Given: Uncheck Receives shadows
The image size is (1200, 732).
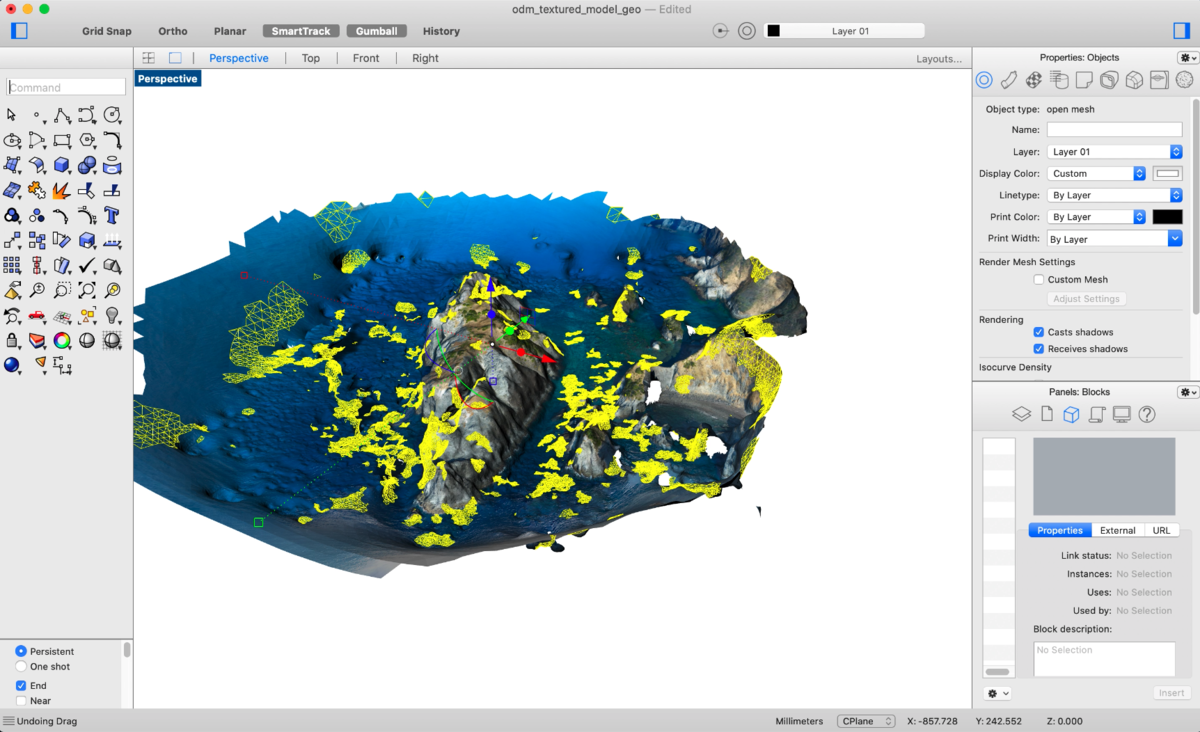Looking at the screenshot, I should pyautogui.click(x=1039, y=349).
